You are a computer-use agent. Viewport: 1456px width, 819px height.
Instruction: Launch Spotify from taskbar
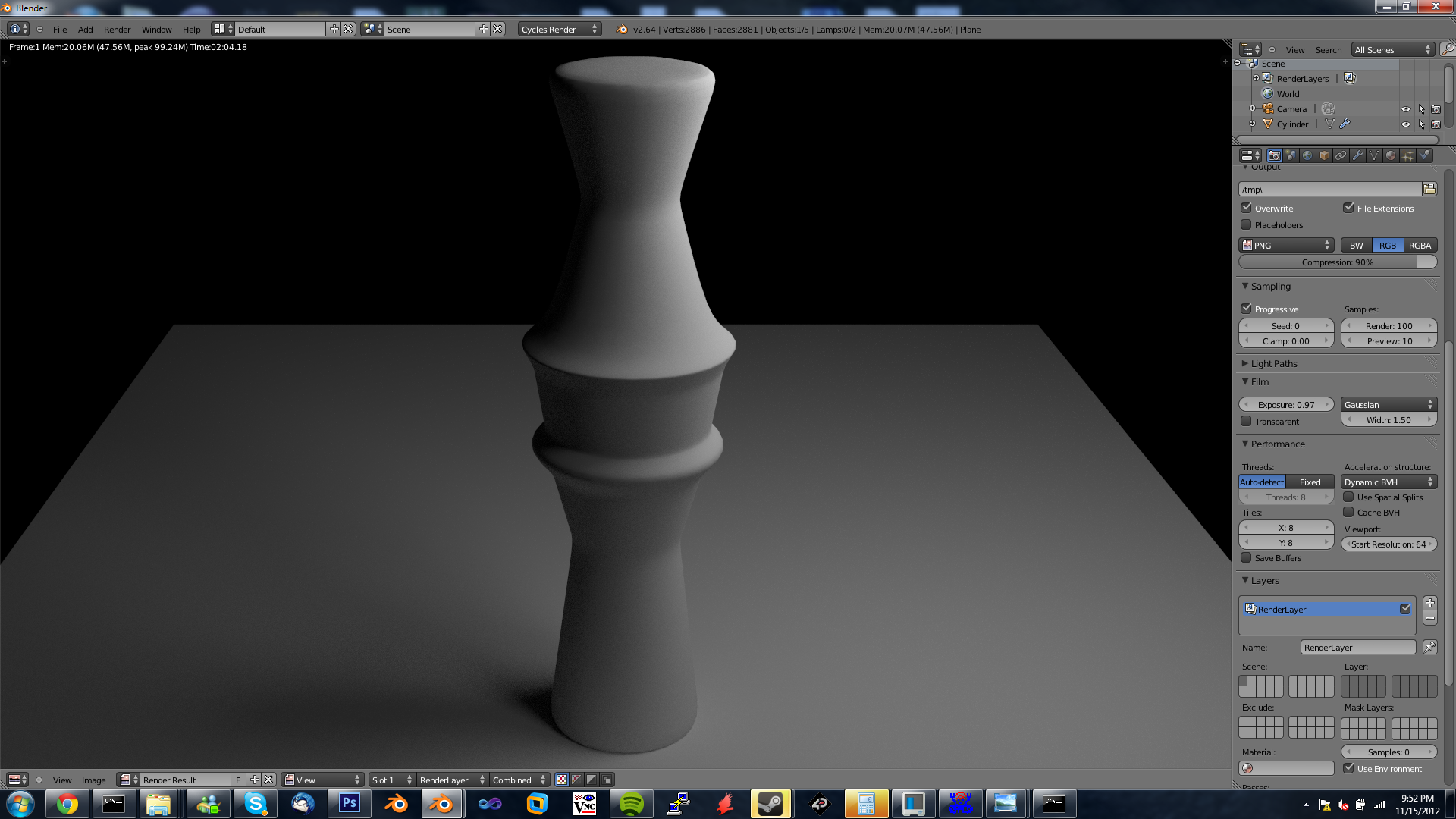click(x=630, y=803)
